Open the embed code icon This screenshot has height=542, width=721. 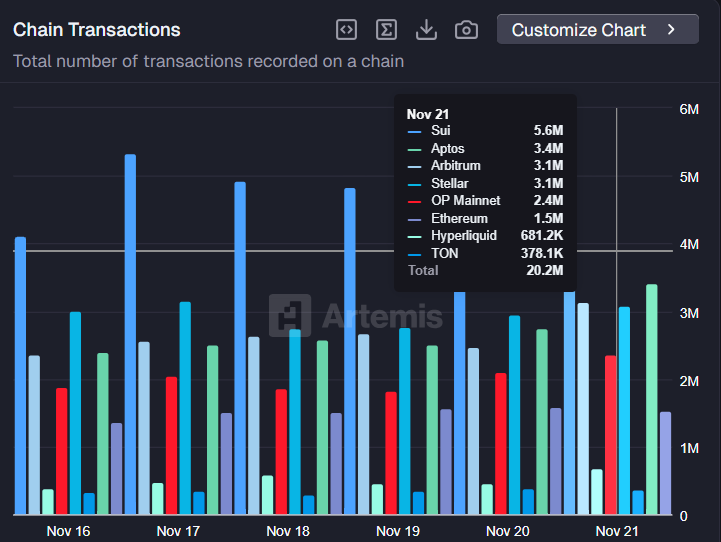point(346,30)
